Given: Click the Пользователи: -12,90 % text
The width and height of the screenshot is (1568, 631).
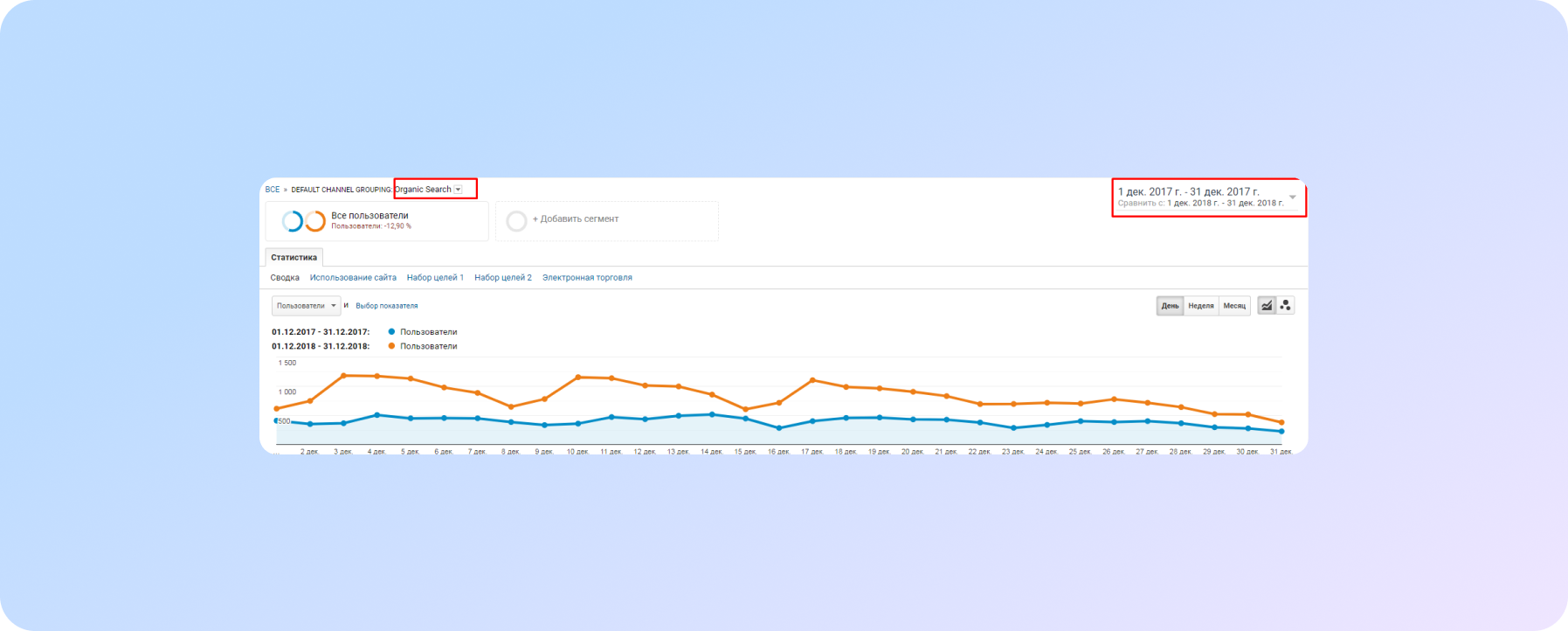Looking at the screenshot, I should (371, 226).
